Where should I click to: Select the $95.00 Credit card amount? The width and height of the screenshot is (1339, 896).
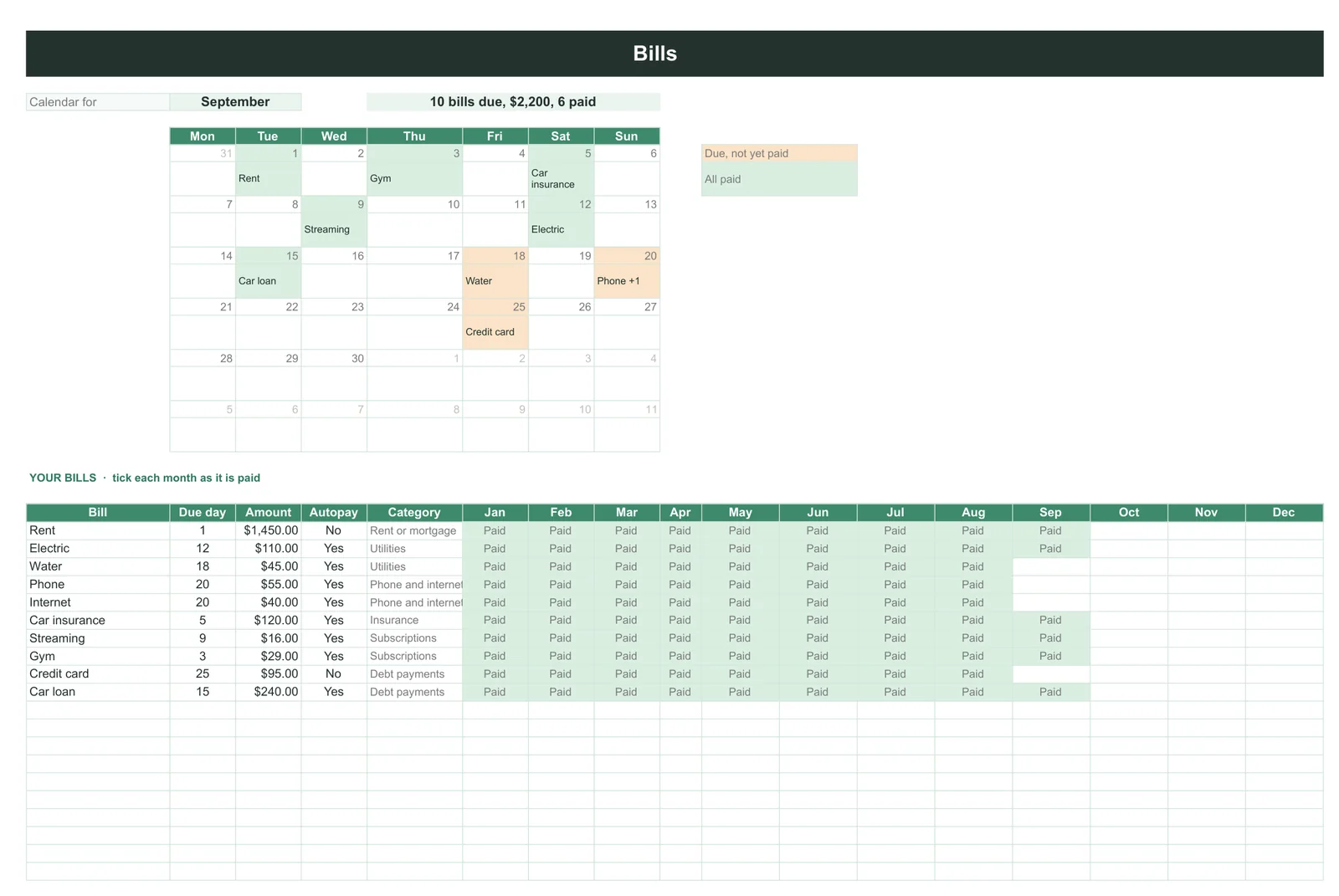268,673
